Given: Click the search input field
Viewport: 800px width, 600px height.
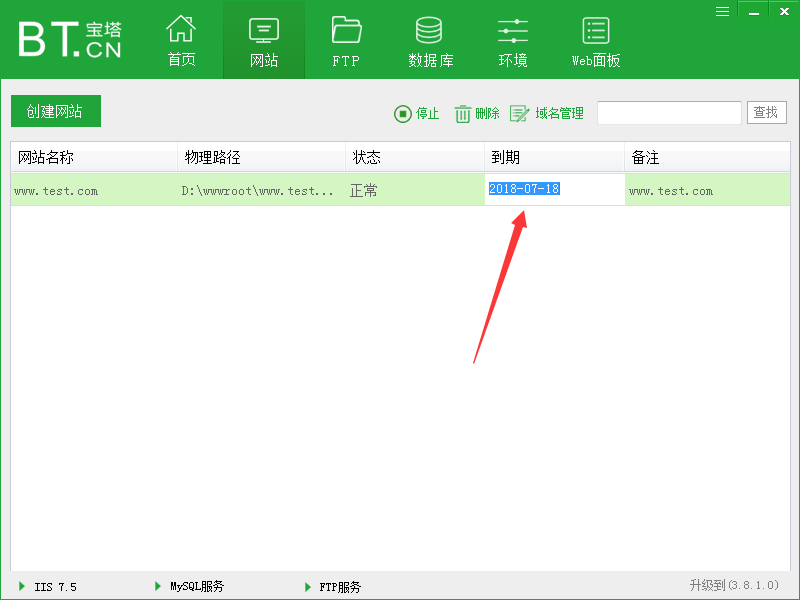Looking at the screenshot, I should point(668,112).
